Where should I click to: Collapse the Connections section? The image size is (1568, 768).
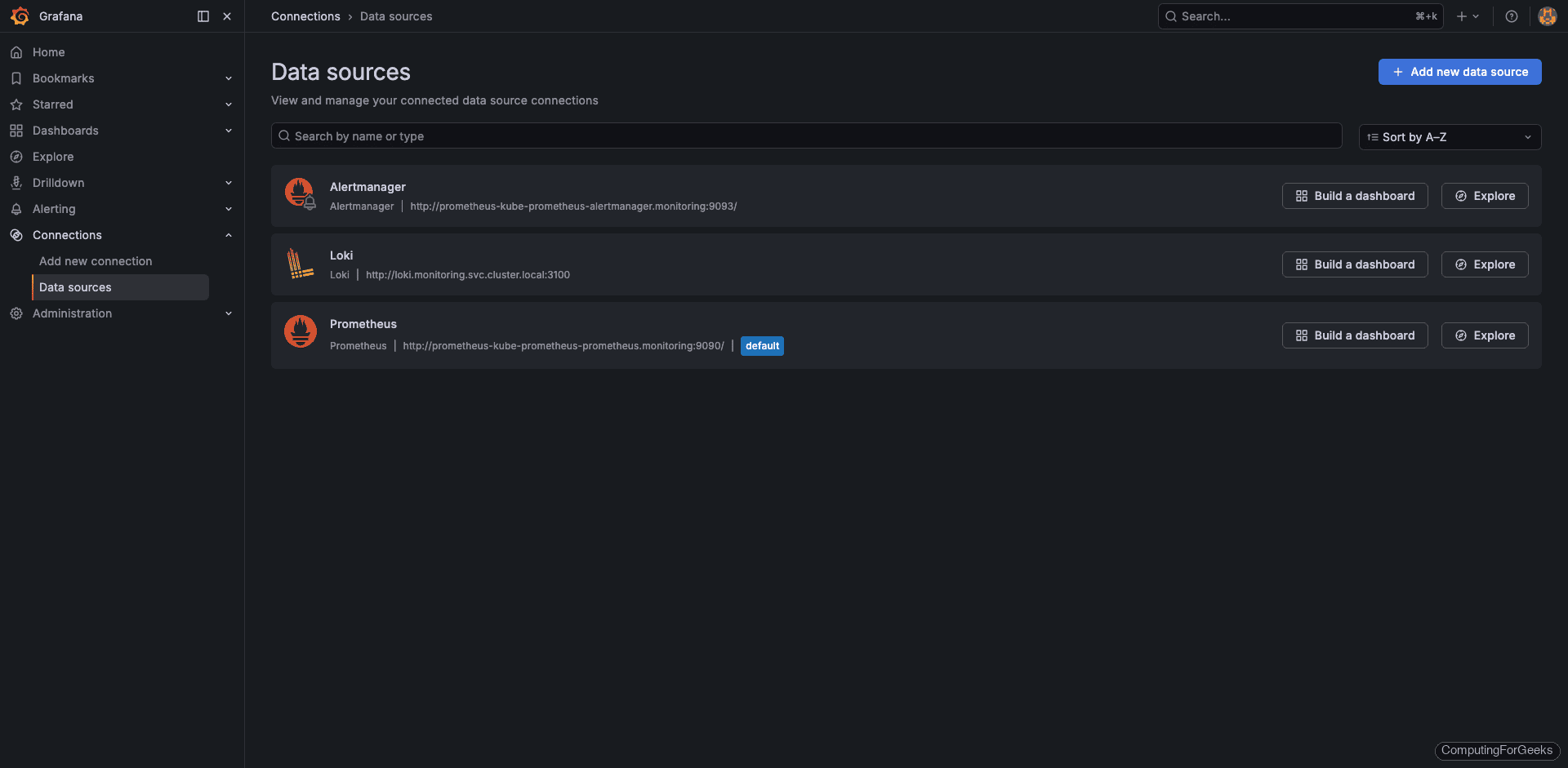229,235
